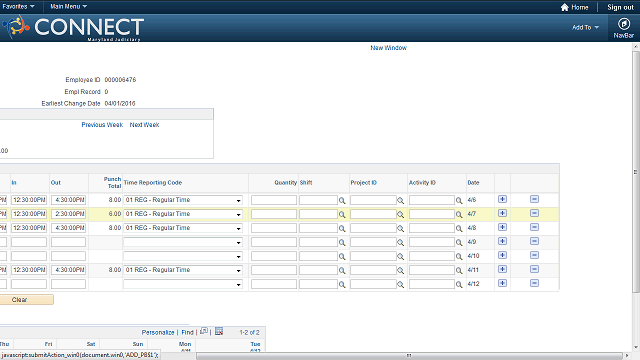Expand the Add To dropdown
Image resolution: width=640 pixels, height=360 pixels.
point(585,27)
